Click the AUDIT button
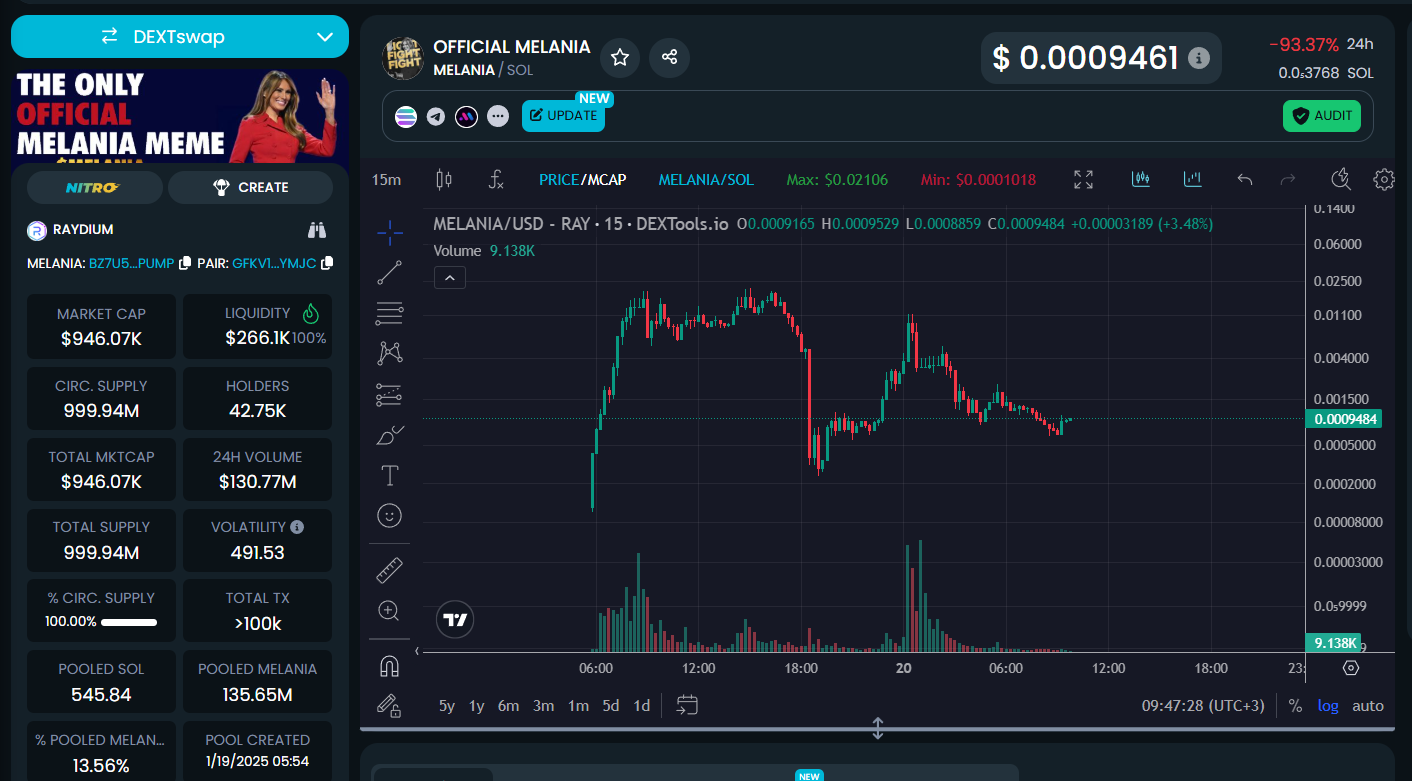Image resolution: width=1412 pixels, height=781 pixels. pos(1321,116)
